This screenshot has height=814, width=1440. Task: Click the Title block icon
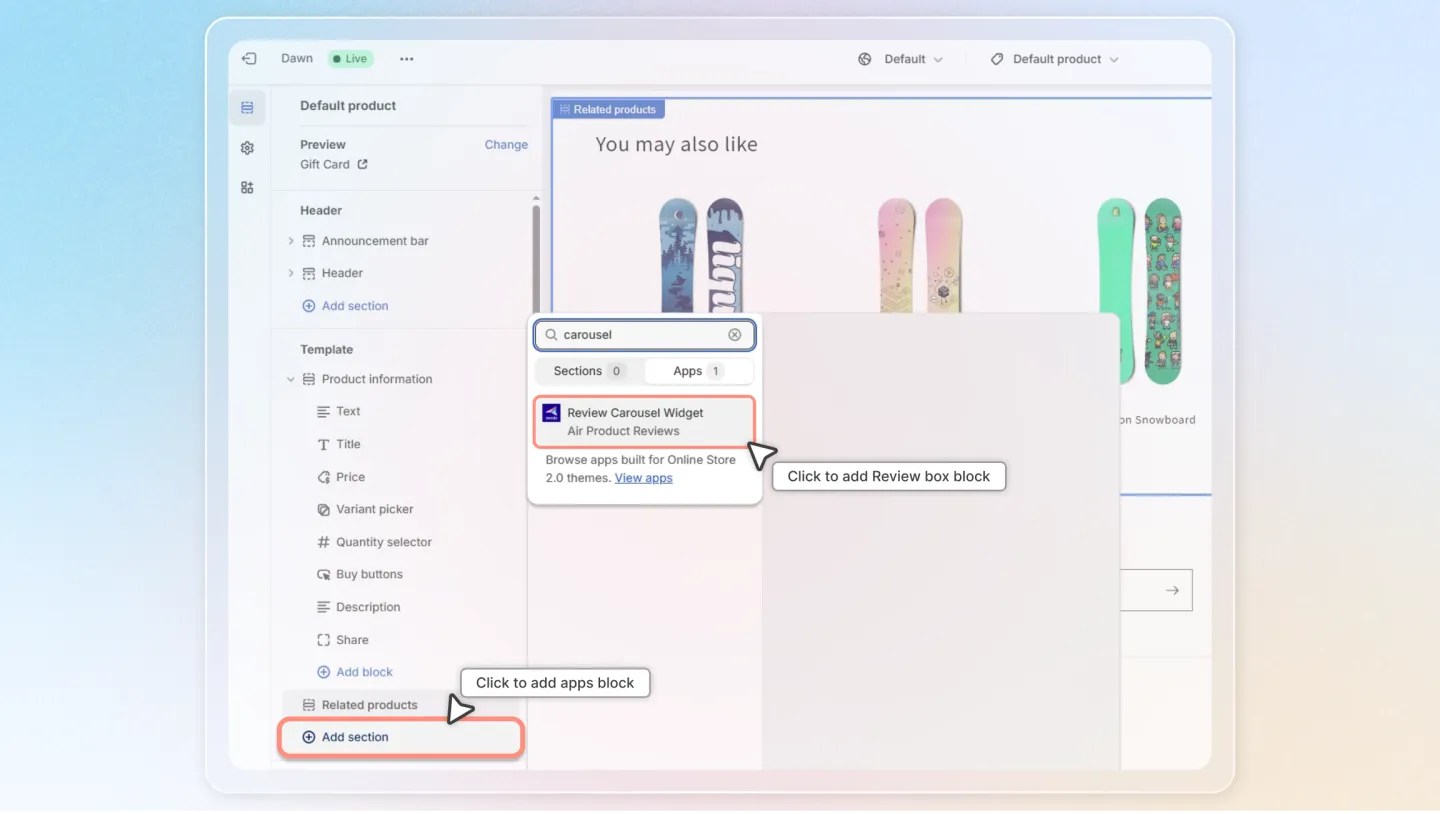pos(323,444)
